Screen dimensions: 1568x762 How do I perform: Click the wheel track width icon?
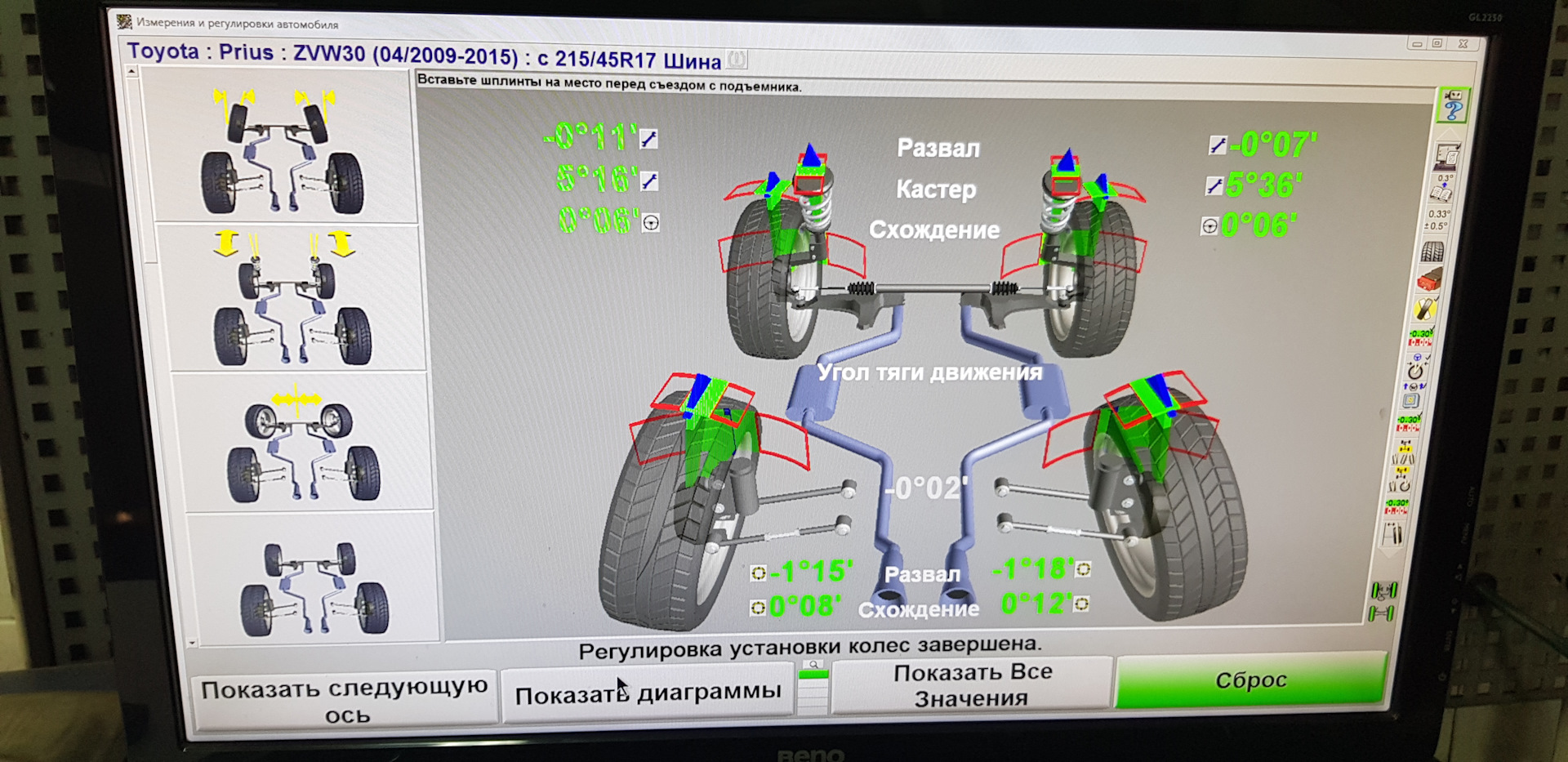[x=1393, y=534]
